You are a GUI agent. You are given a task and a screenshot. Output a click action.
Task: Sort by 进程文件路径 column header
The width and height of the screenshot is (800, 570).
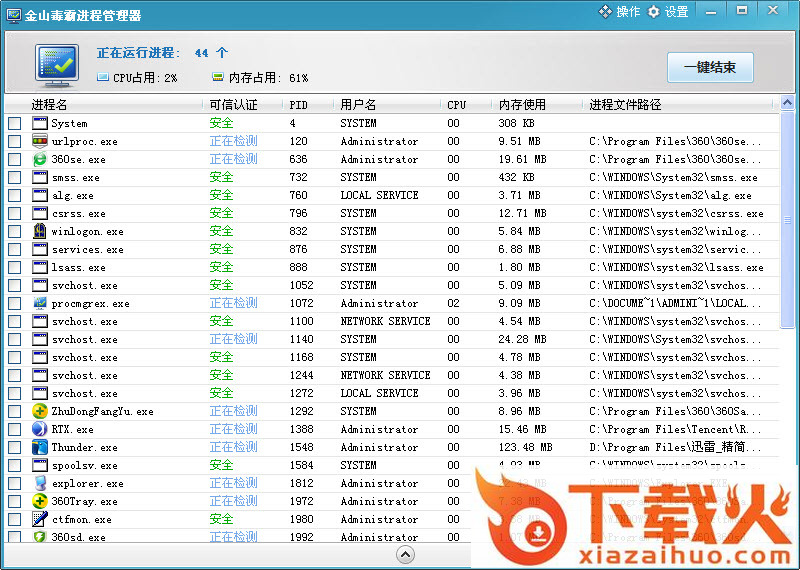click(678, 105)
